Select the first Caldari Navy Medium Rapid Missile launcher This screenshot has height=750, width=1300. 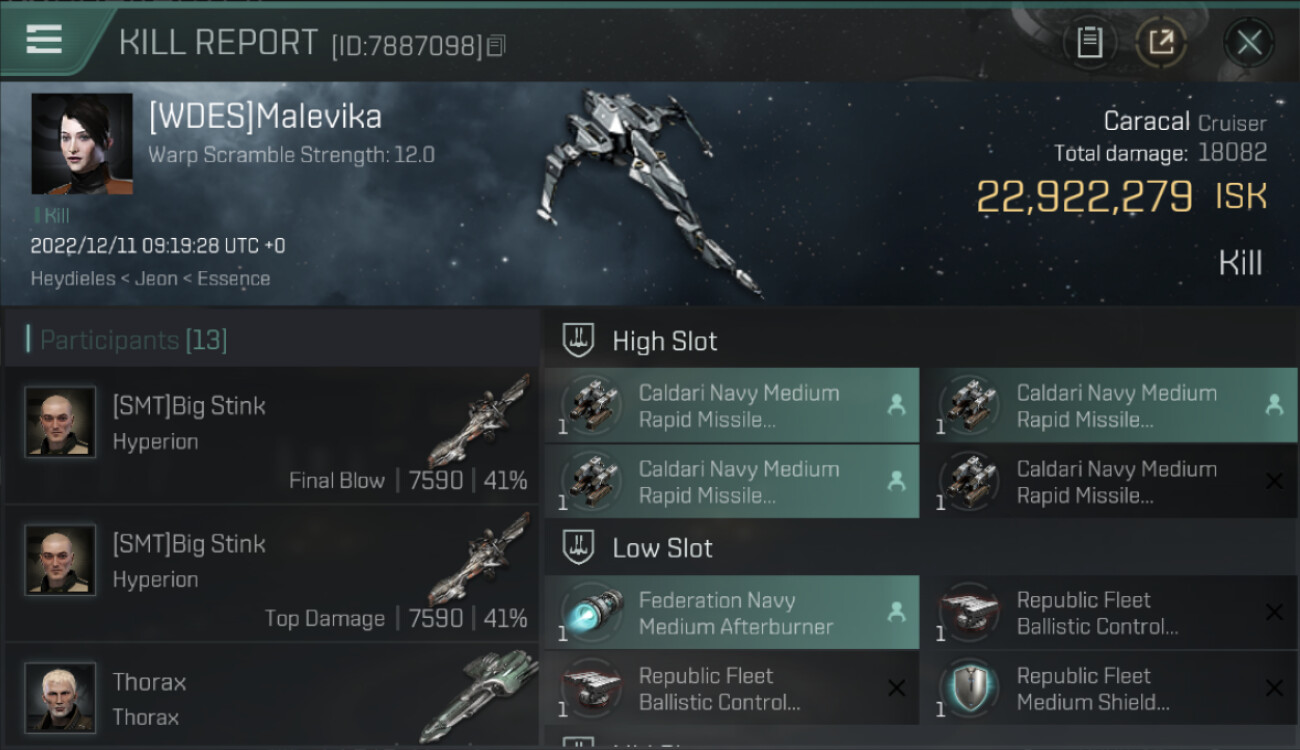[732, 405]
